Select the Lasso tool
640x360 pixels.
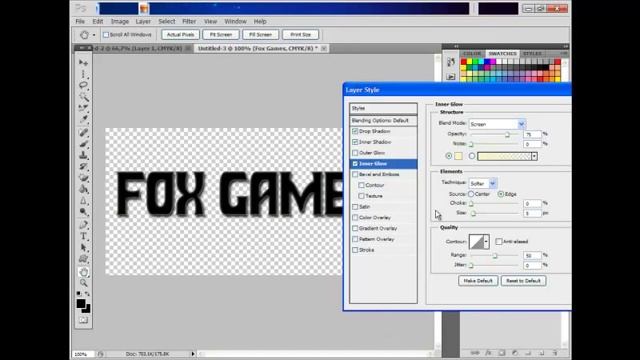coord(83,85)
